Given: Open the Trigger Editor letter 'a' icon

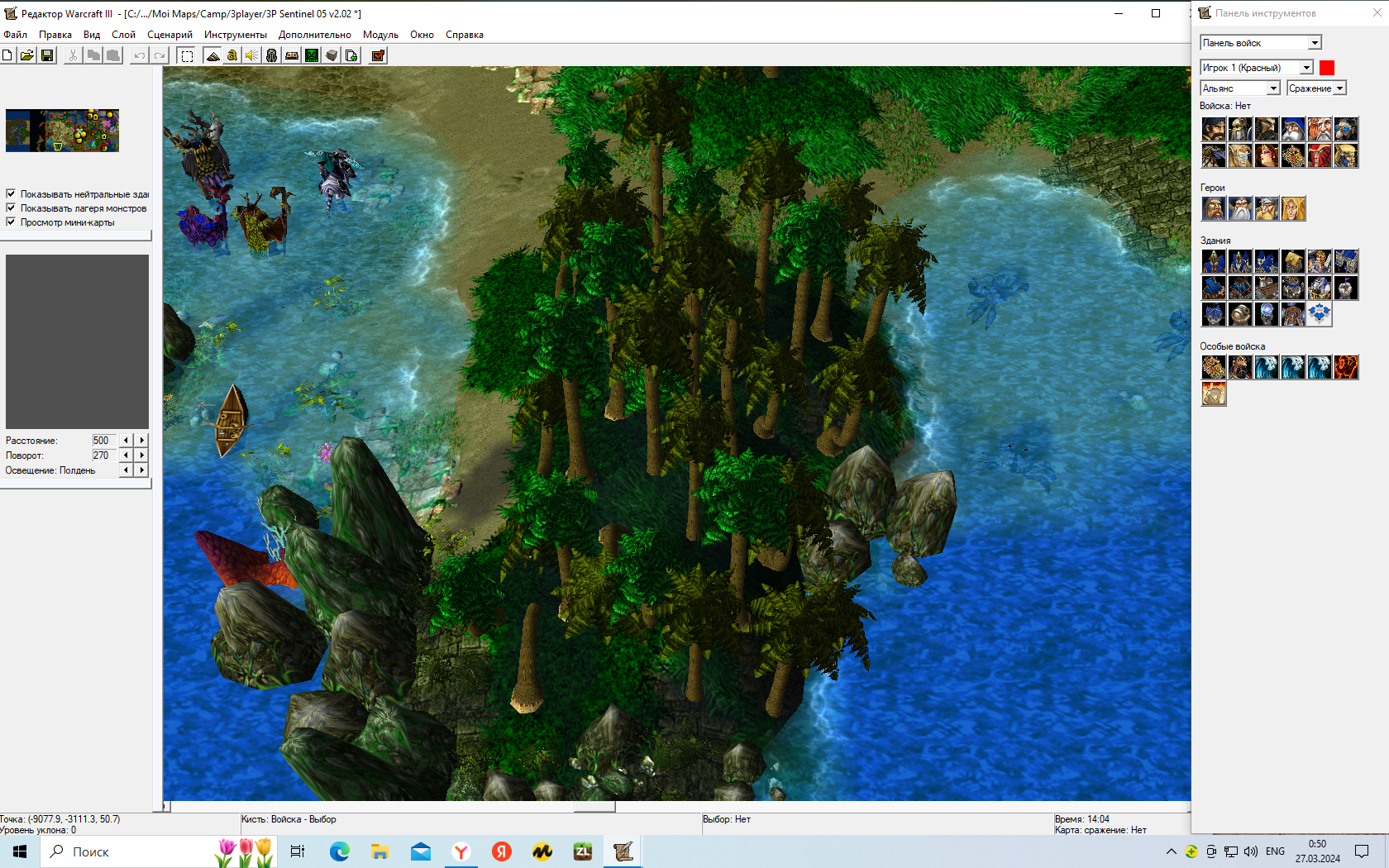Looking at the screenshot, I should point(232,55).
